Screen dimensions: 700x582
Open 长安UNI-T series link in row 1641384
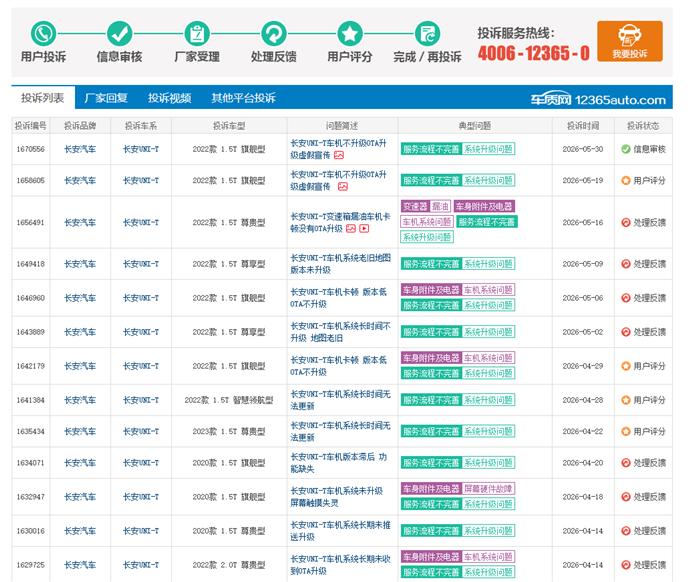click(141, 400)
